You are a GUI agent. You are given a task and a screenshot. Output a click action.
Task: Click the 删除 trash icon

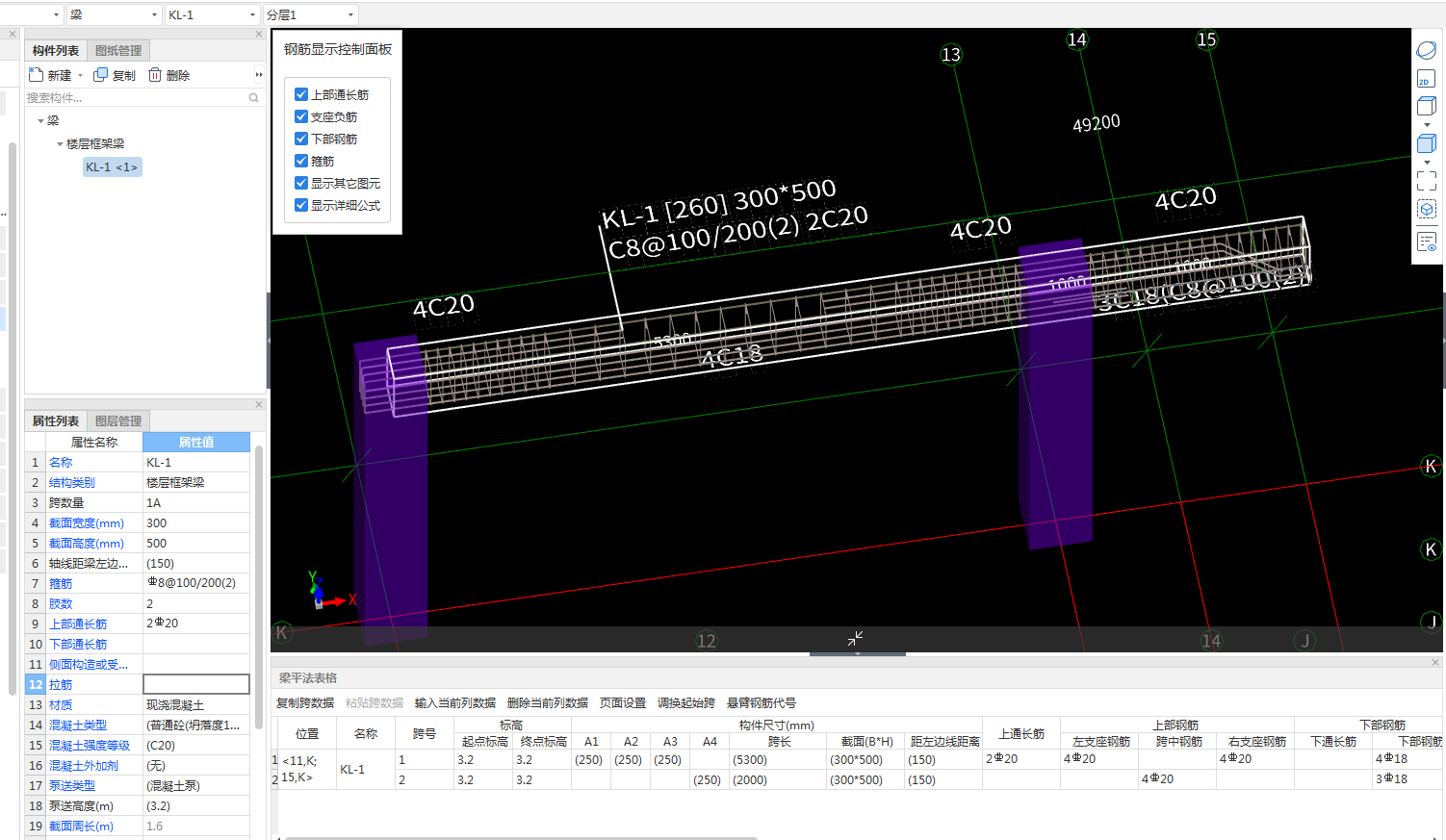pyautogui.click(x=155, y=75)
